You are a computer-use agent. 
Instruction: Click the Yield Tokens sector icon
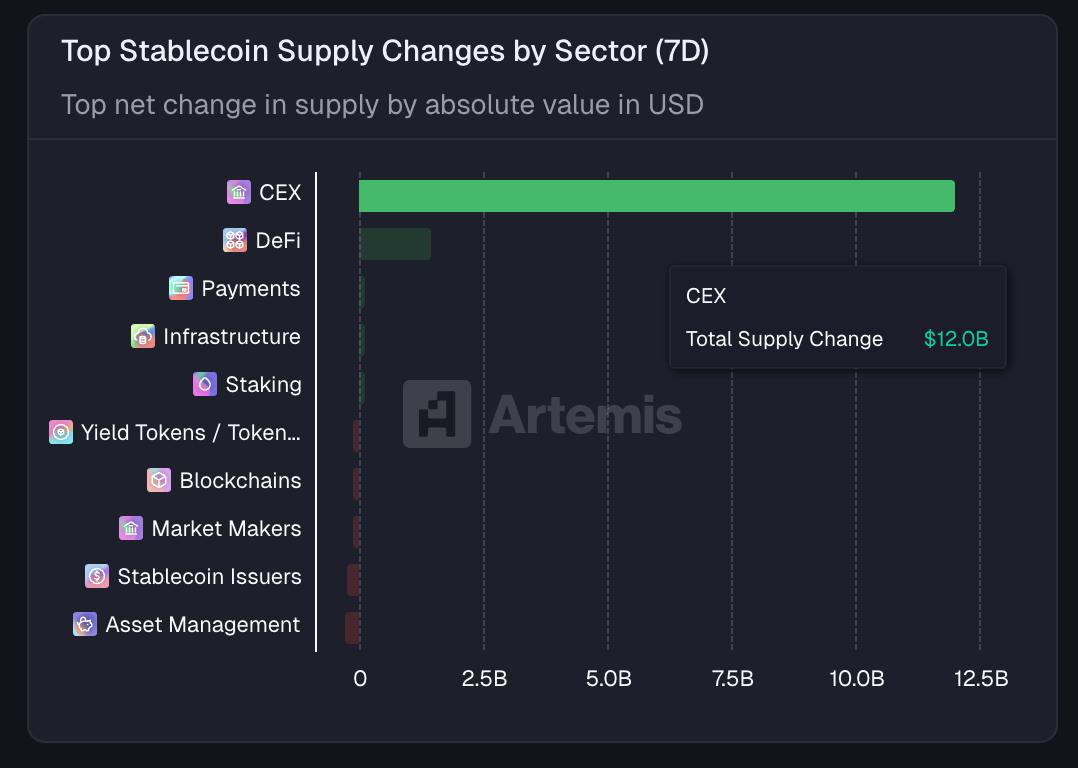61,432
